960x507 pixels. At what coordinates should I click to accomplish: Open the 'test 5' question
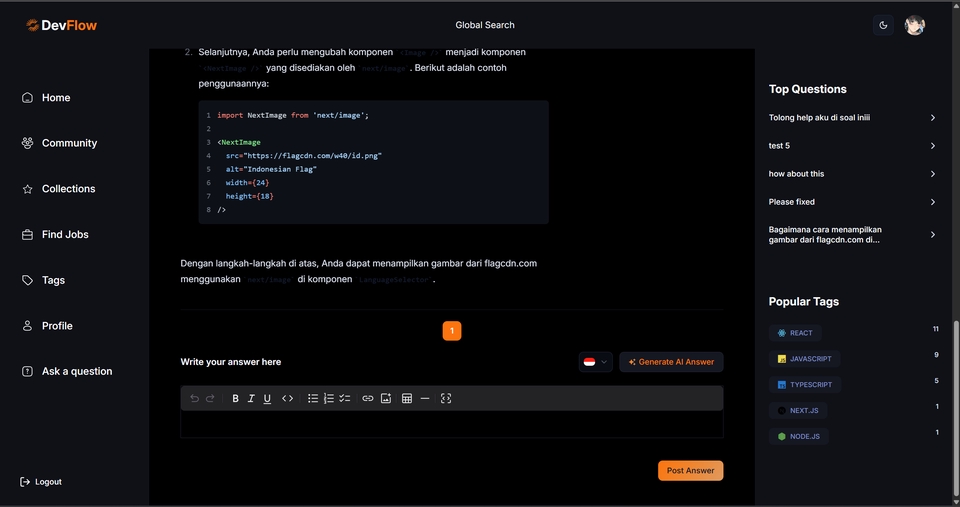(779, 146)
